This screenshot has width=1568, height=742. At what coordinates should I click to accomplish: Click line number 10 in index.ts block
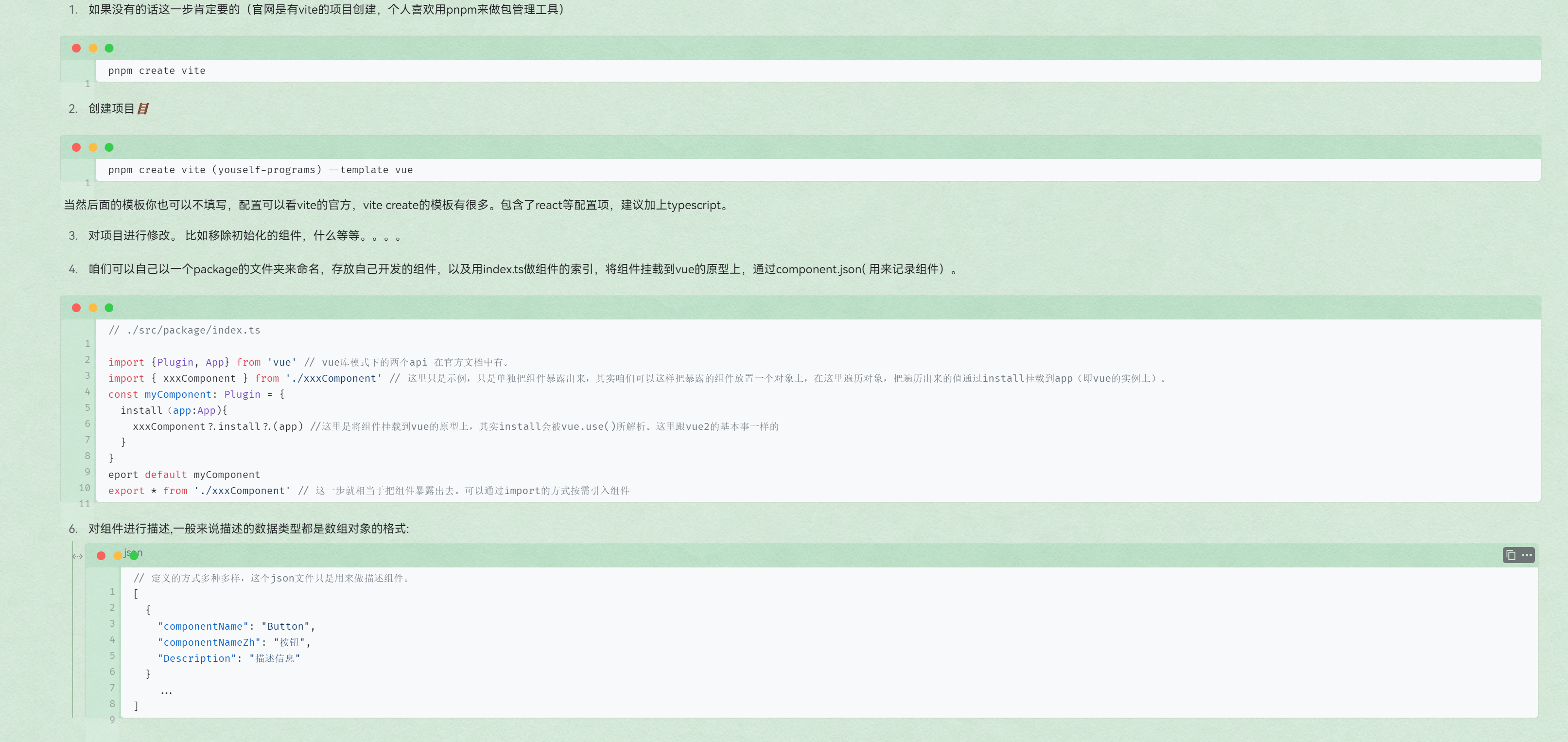pyautogui.click(x=85, y=488)
